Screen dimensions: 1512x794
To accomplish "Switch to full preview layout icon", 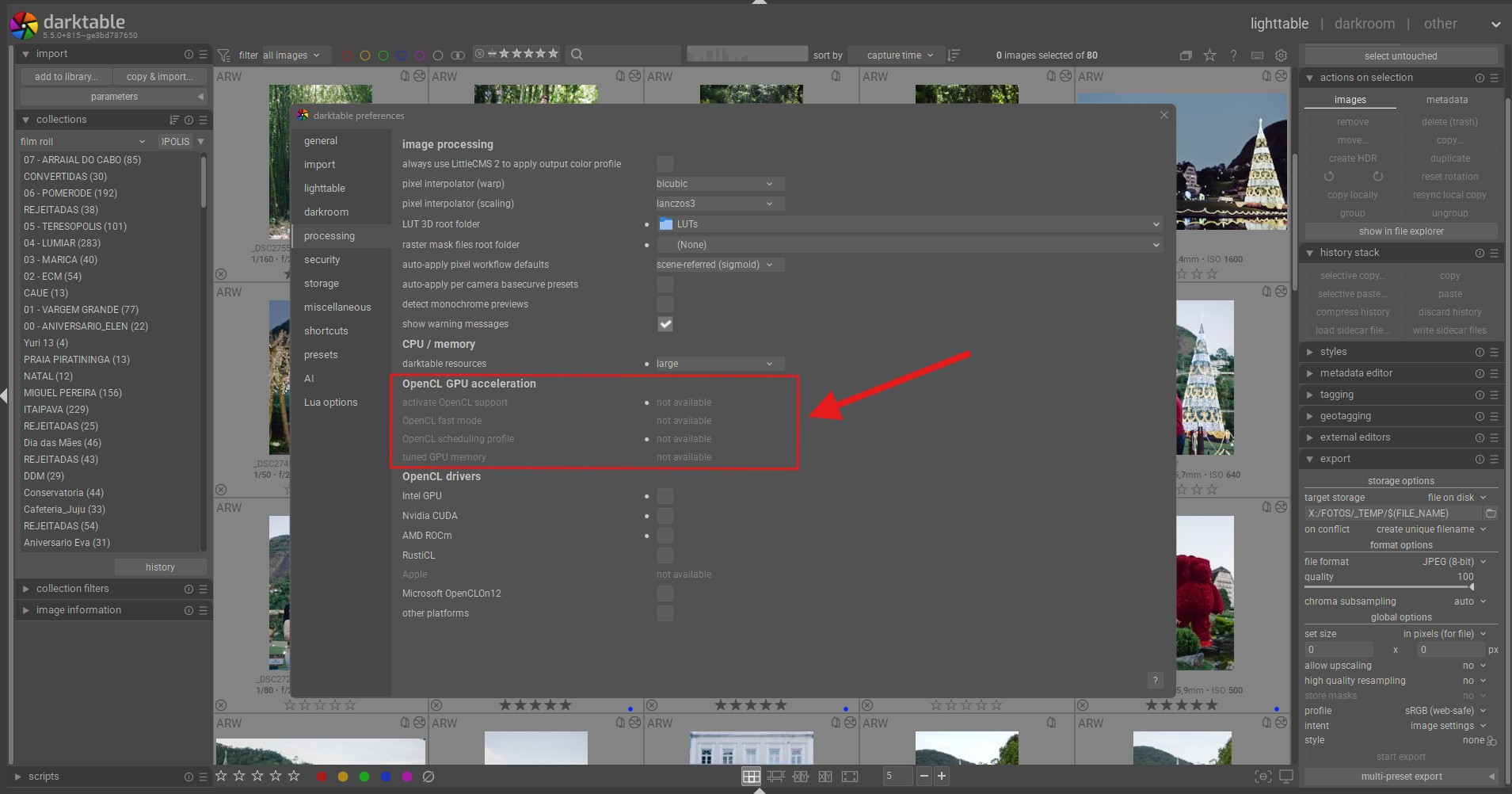I will coord(850,777).
